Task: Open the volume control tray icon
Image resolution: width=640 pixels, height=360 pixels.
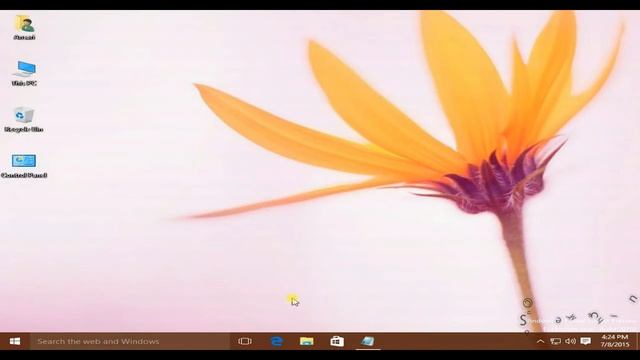Action: [x=570, y=341]
